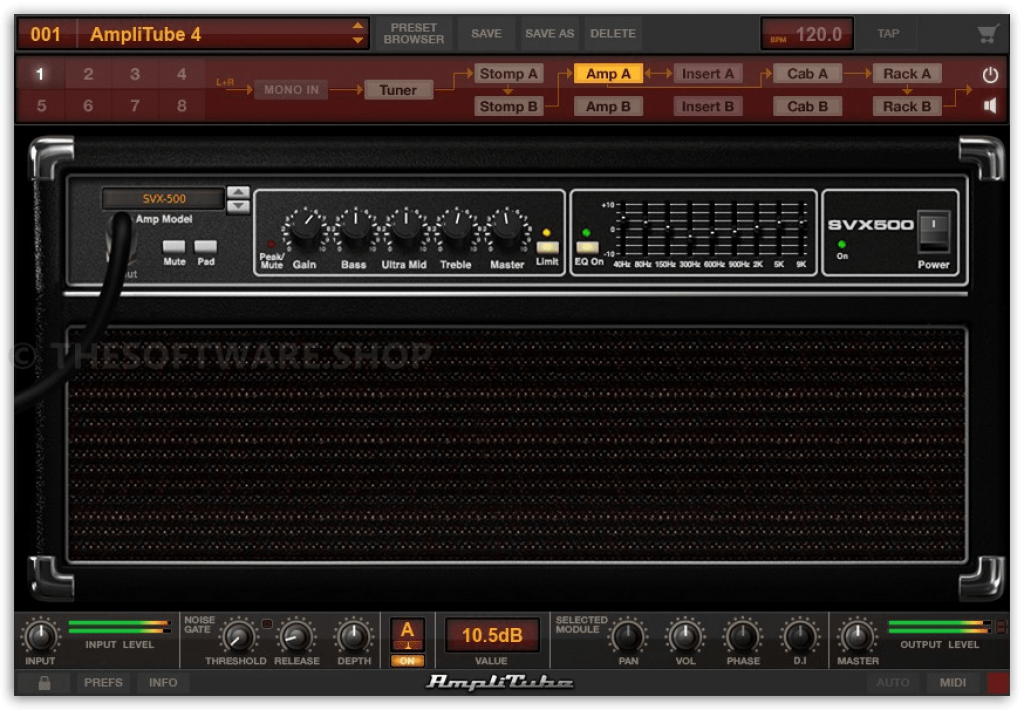Screen dimensions: 1024x710
Task: Click the Amp Model down stepper arrow
Action: 240,206
